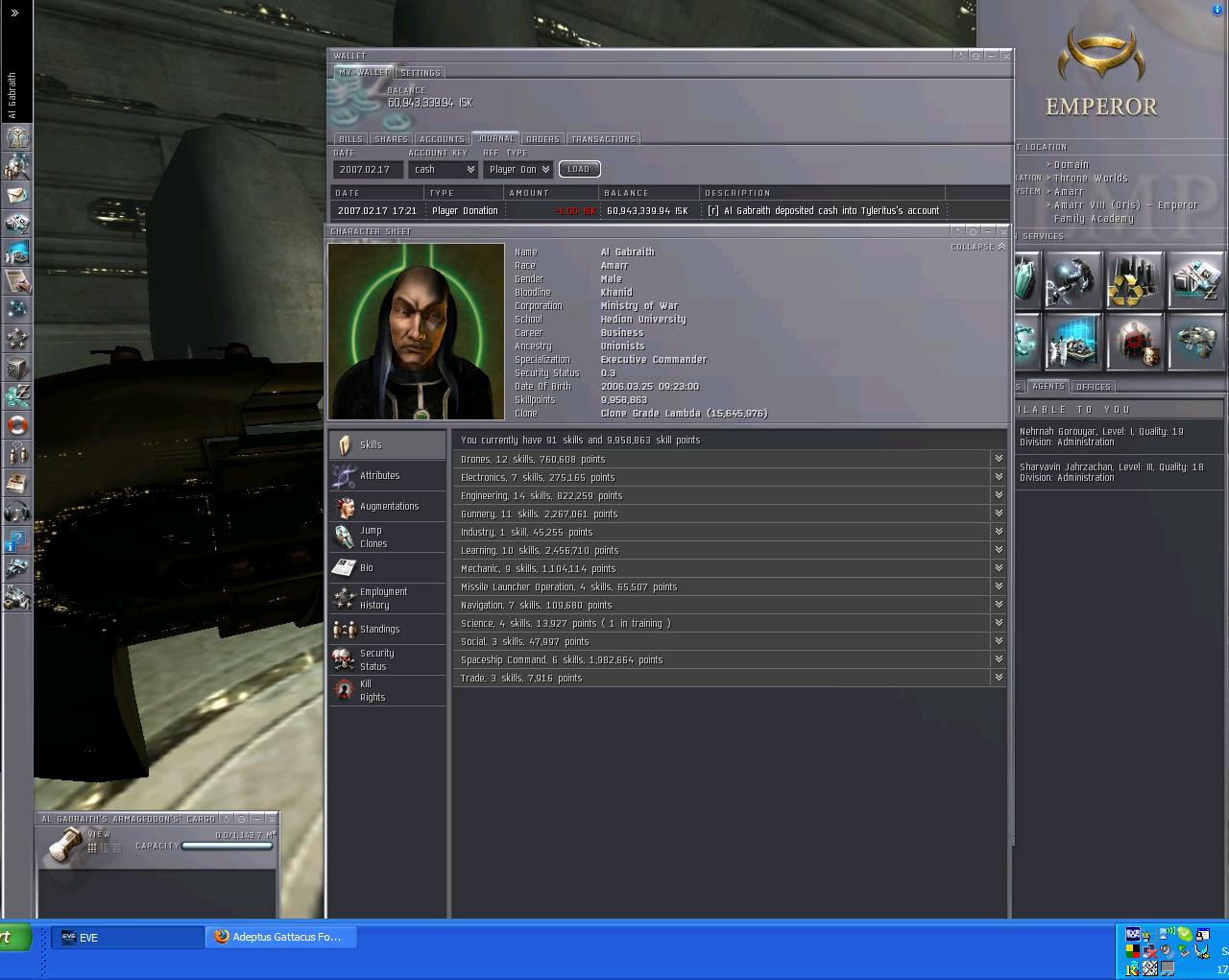
Task: Open the Corporation stars icon in sidebar
Action: click(17, 339)
